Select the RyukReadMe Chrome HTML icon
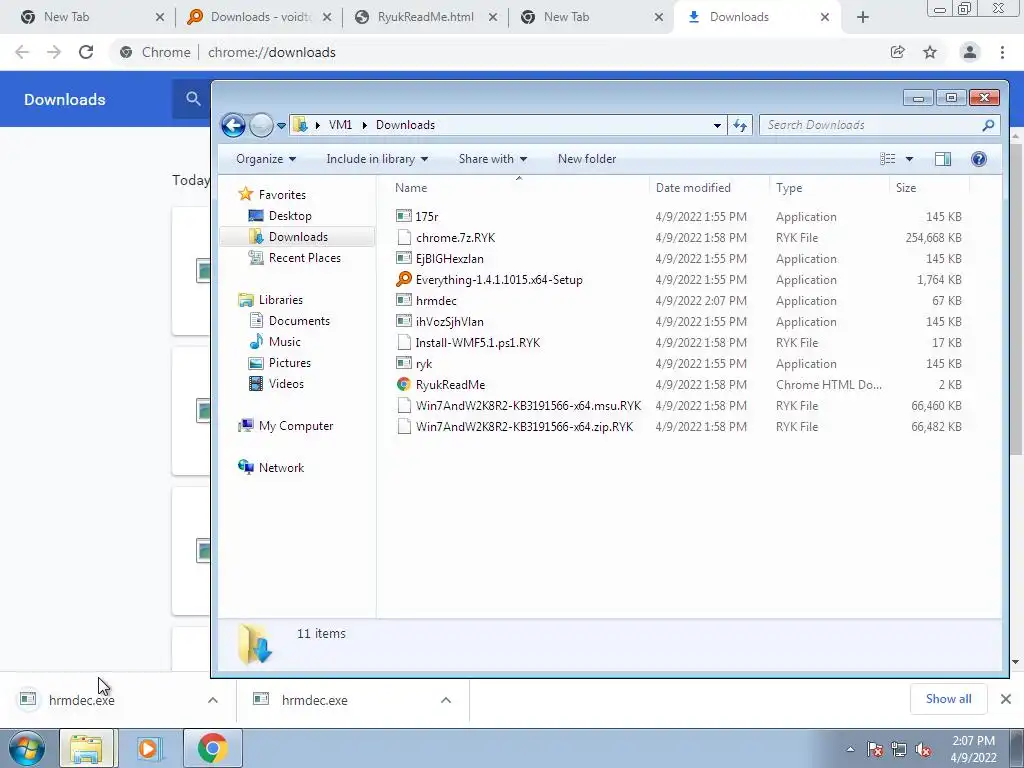This screenshot has width=1024, height=768. pyautogui.click(x=404, y=384)
